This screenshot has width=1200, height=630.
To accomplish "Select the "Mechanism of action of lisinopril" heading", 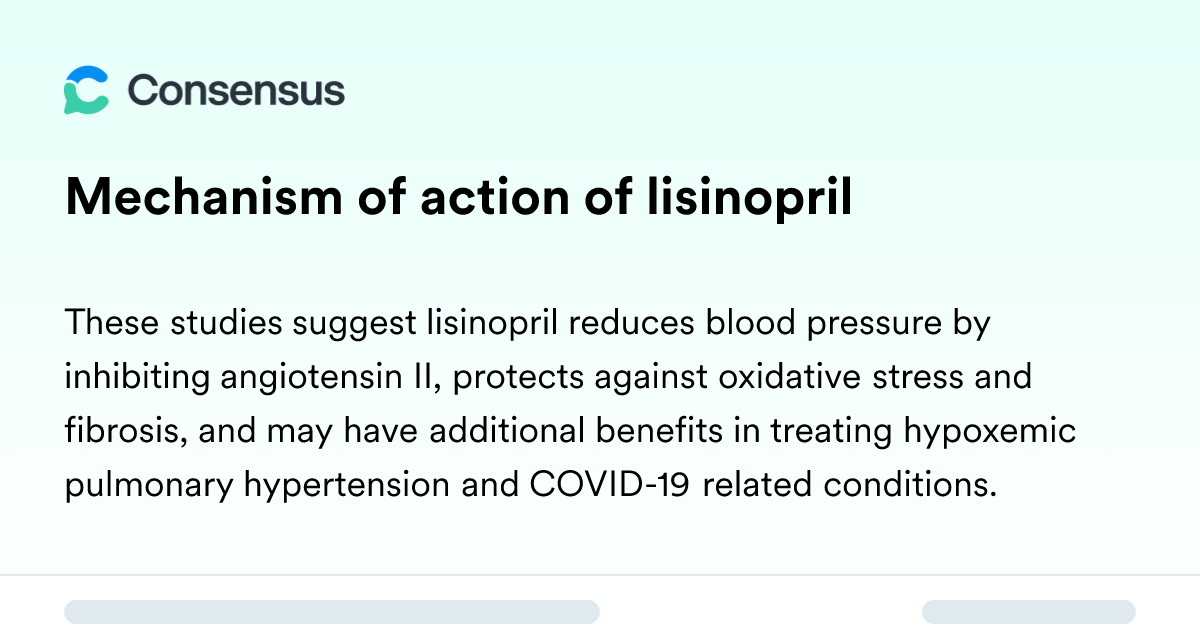I will [458, 199].
